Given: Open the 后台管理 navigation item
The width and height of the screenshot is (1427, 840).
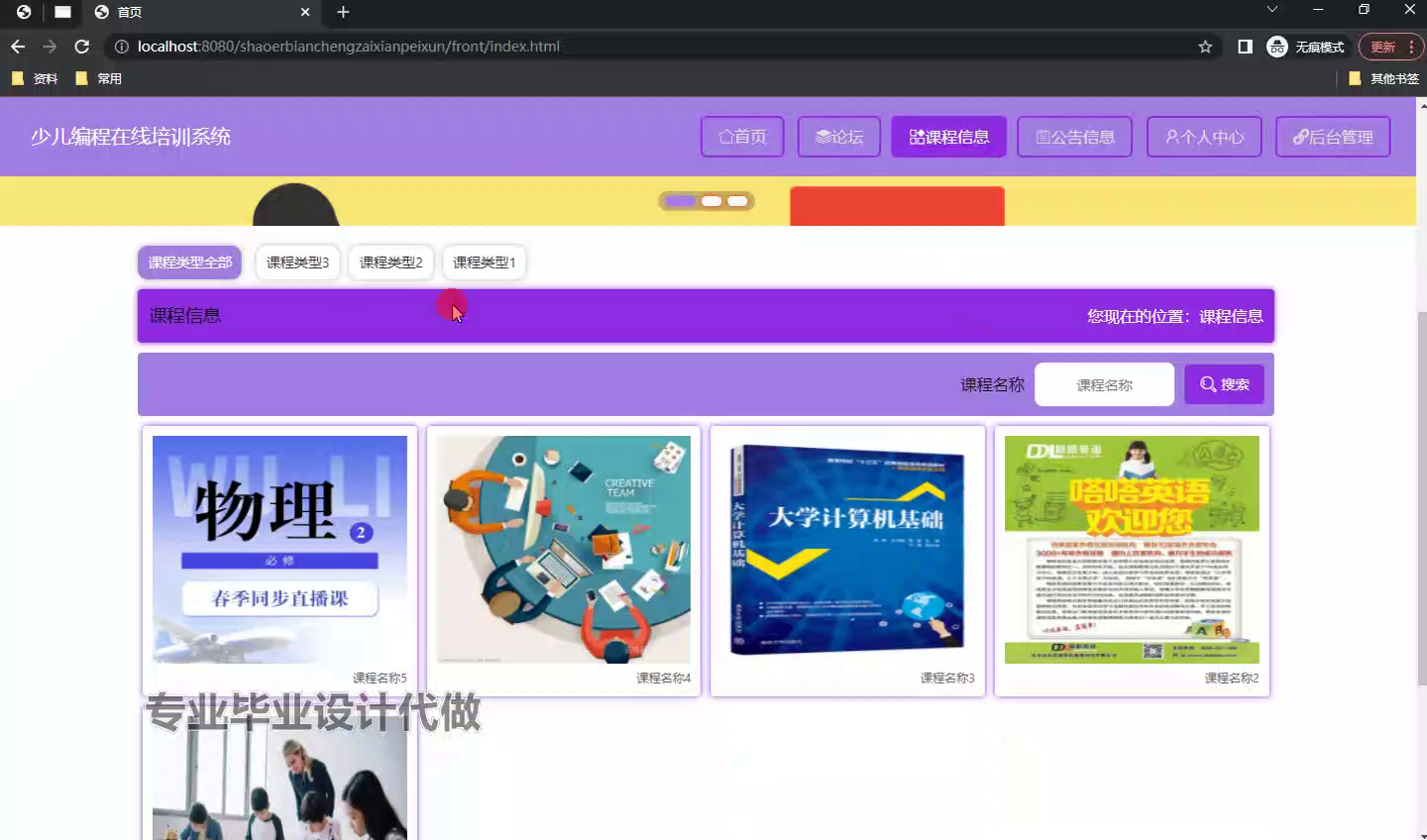Looking at the screenshot, I should [x=1333, y=137].
